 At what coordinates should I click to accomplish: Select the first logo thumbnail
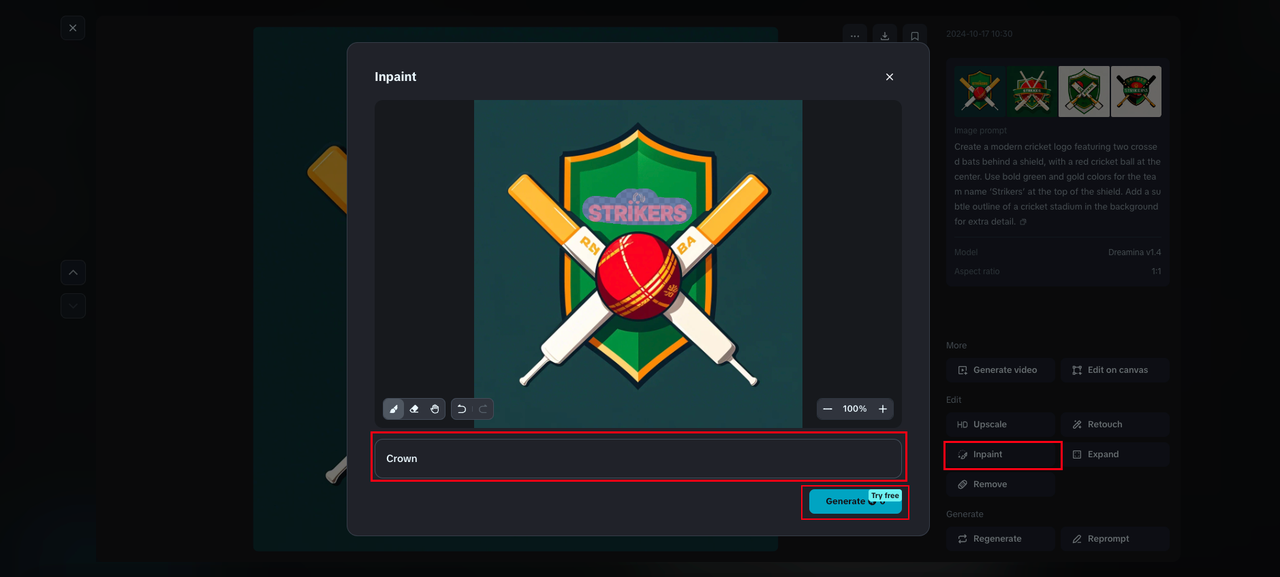coord(979,92)
